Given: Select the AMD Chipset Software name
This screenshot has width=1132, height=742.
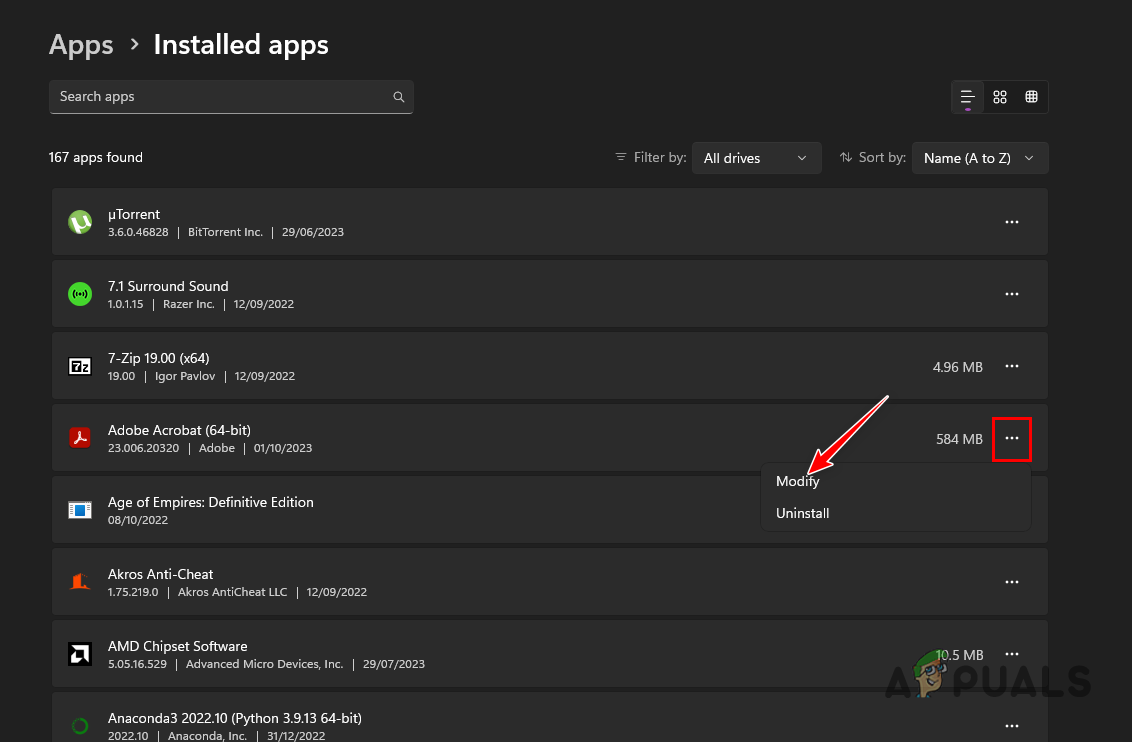Looking at the screenshot, I should [178, 647].
